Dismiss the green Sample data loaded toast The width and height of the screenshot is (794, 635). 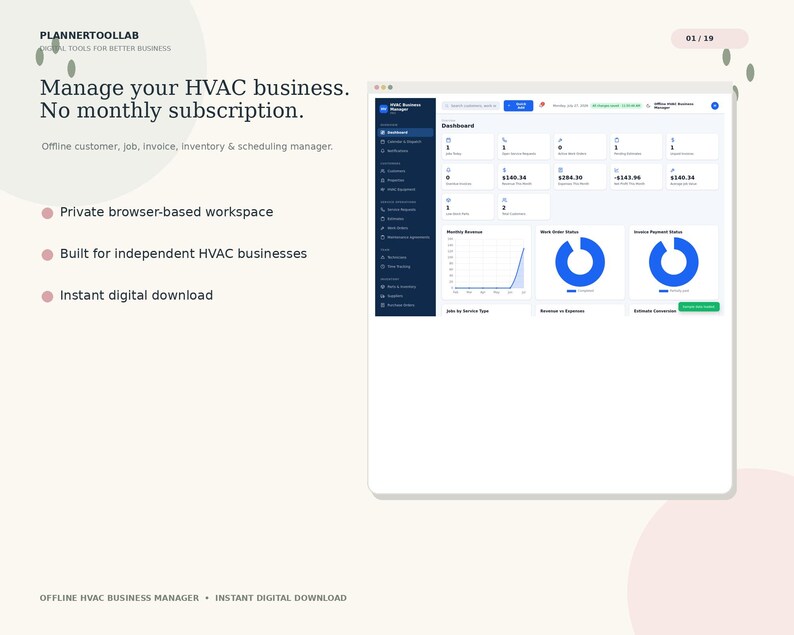tap(699, 306)
